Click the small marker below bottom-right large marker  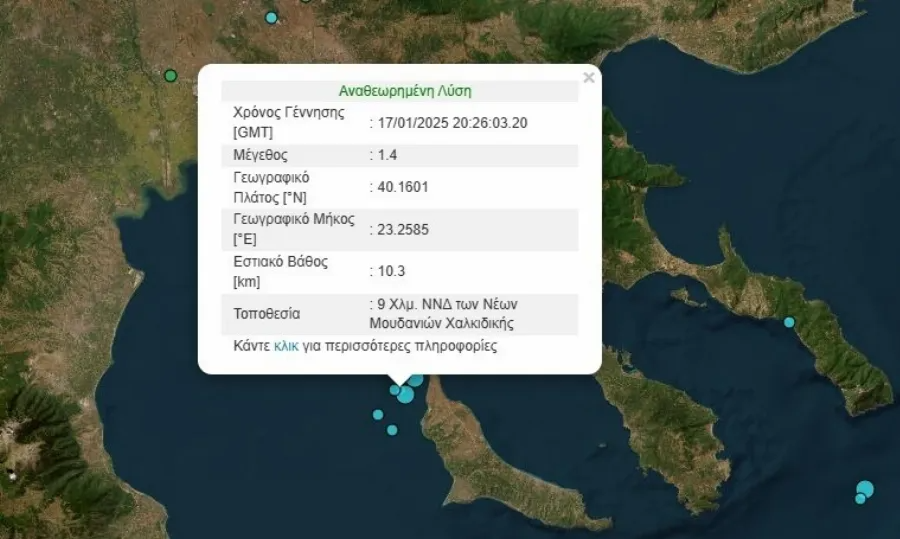click(860, 499)
